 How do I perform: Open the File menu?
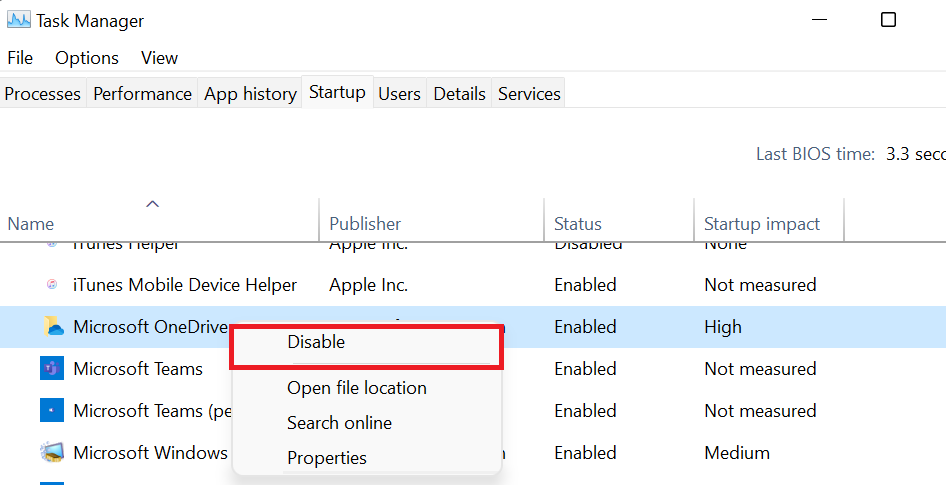(20, 58)
